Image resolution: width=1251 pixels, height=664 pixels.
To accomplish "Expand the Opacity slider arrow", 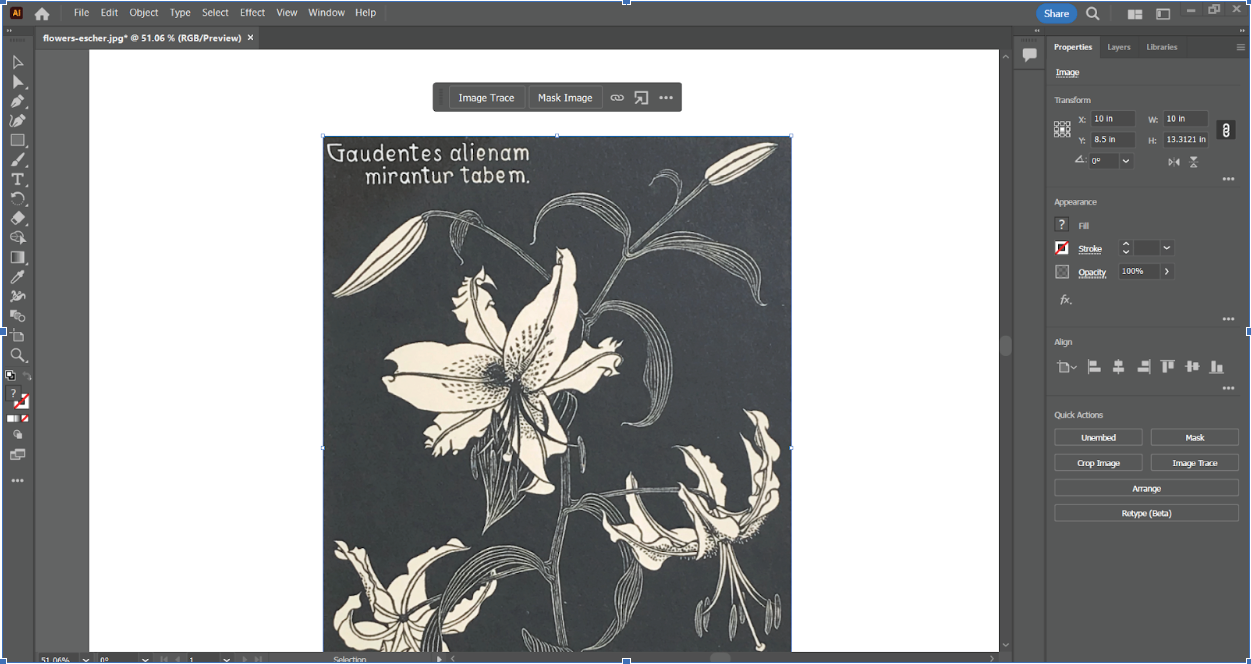I will pos(1166,272).
